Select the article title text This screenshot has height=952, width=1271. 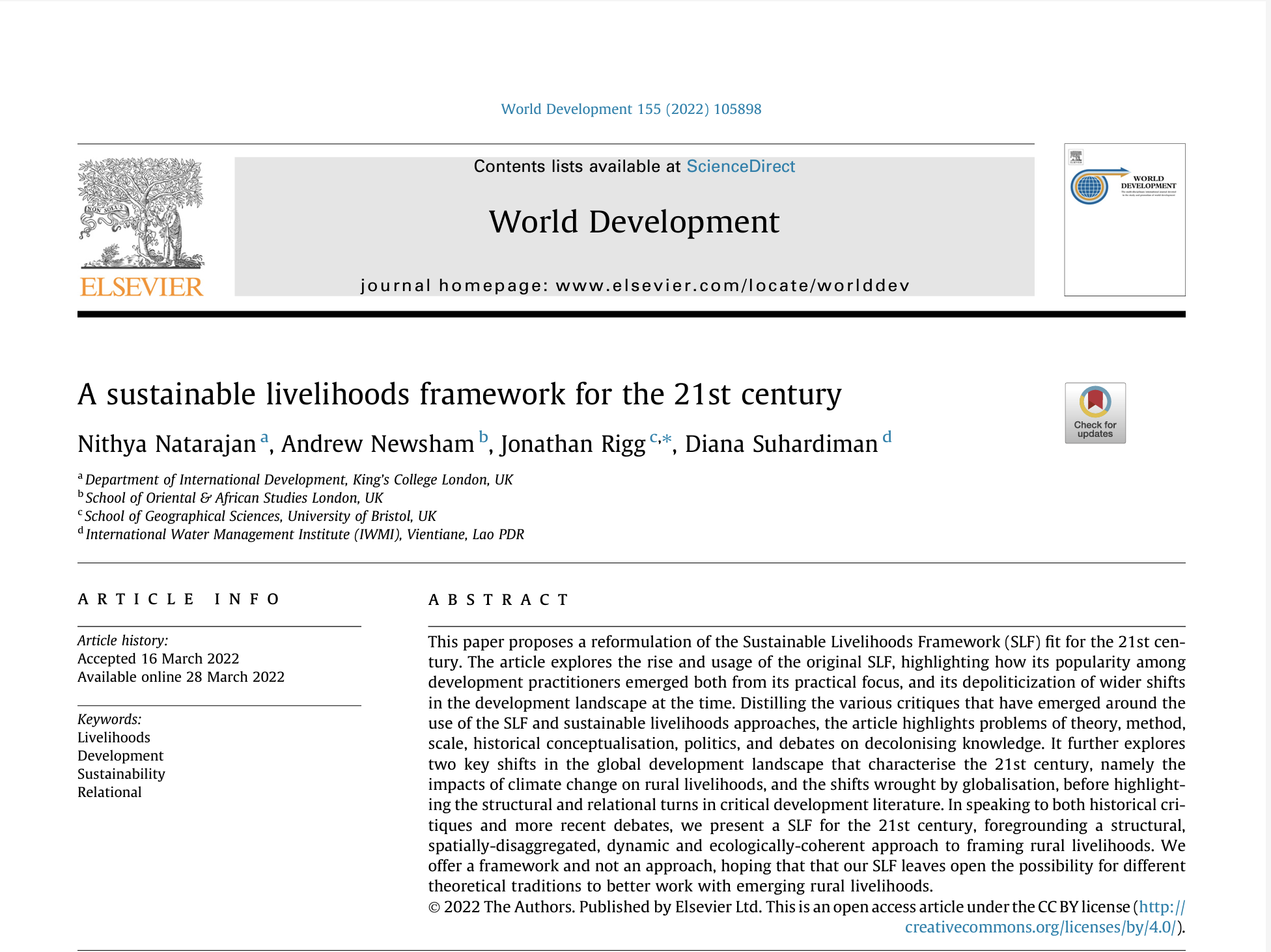tap(460, 393)
